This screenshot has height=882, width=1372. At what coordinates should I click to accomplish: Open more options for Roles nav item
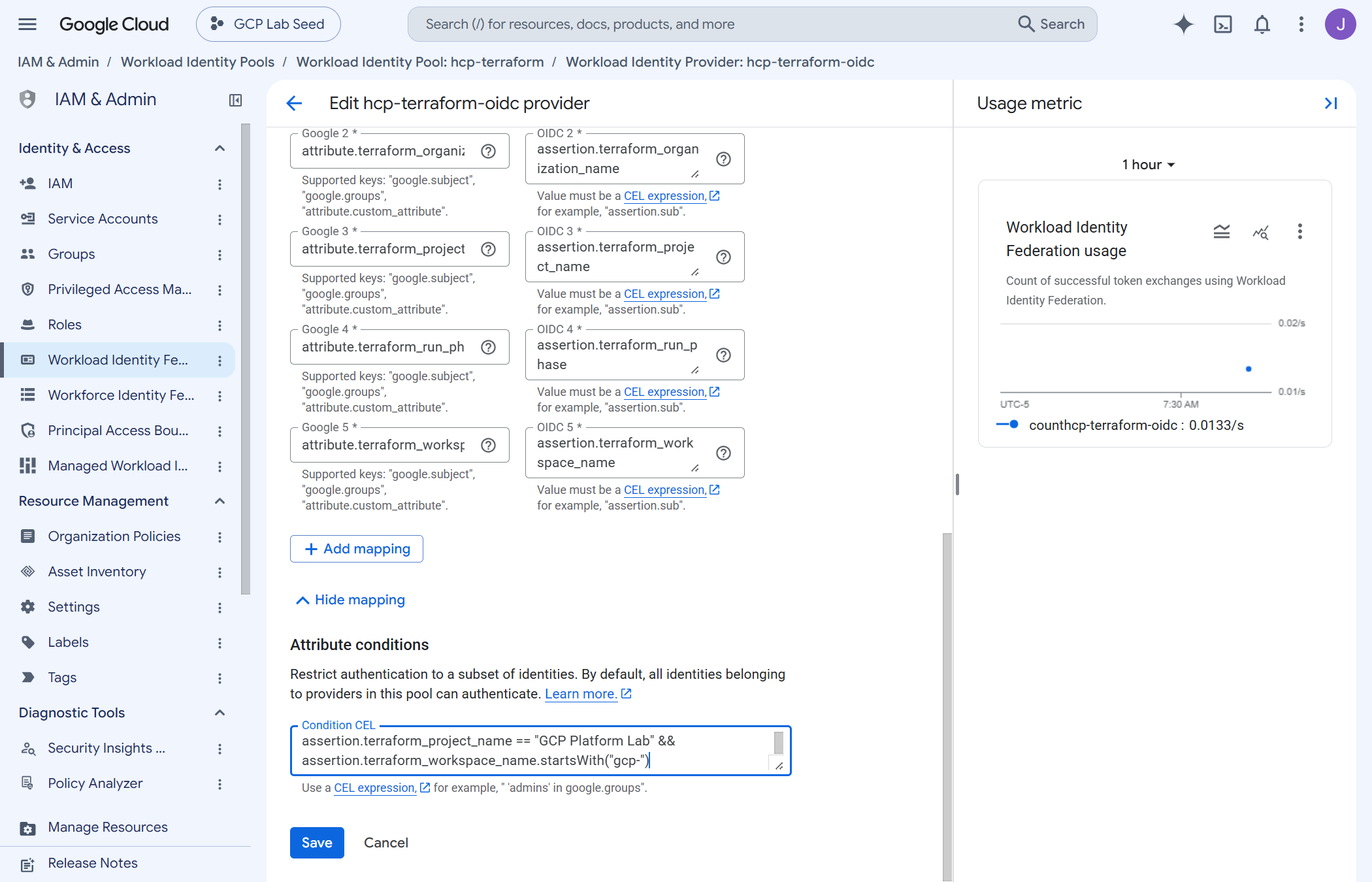[220, 325]
